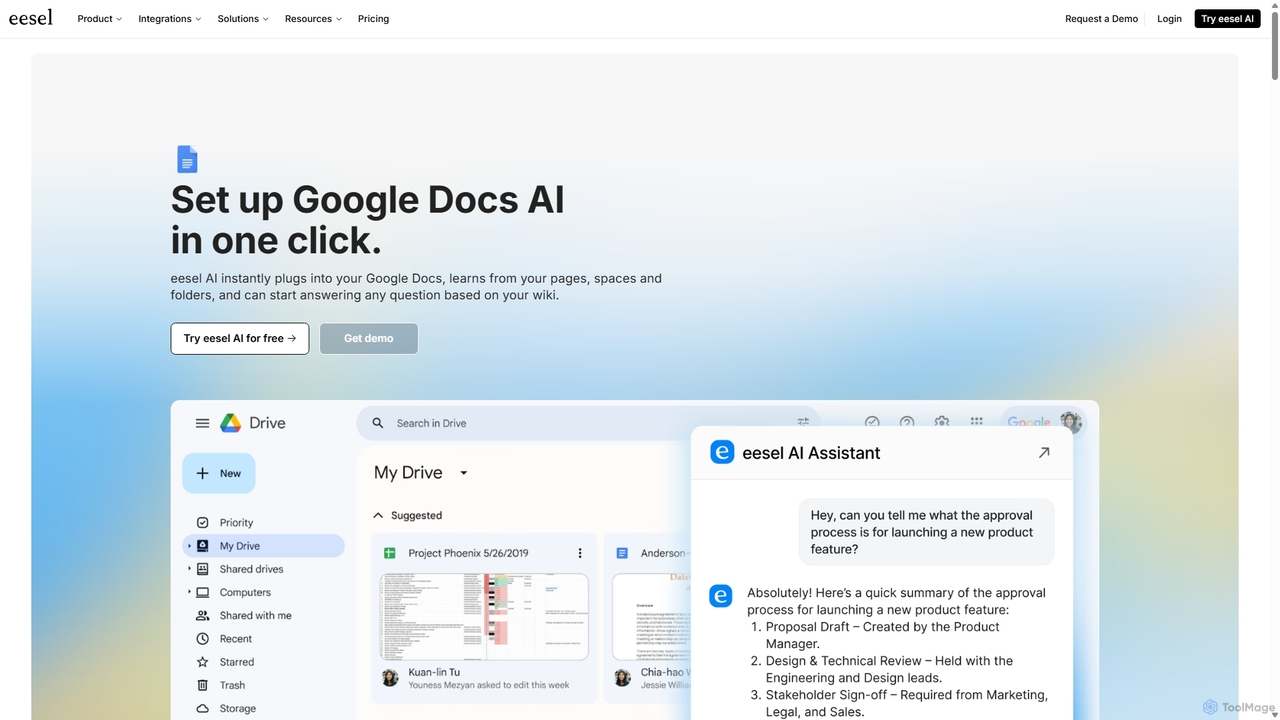Open Drive settings gear
The width and height of the screenshot is (1280, 720).
coord(941,423)
